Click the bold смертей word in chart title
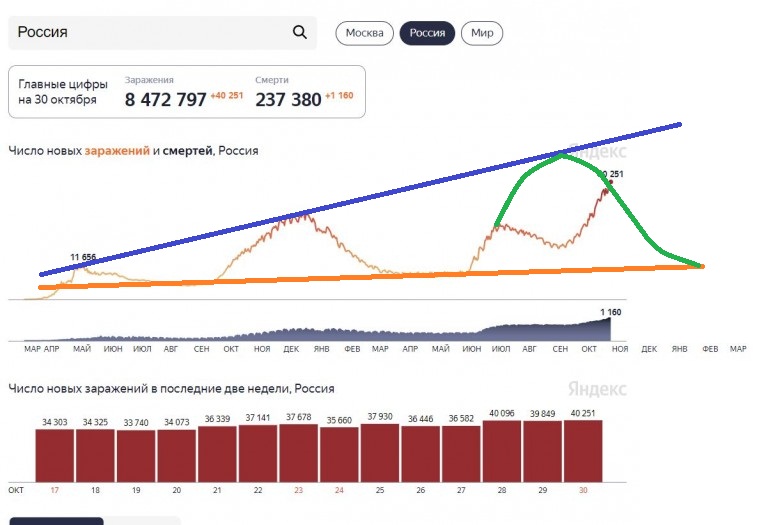 coord(187,151)
